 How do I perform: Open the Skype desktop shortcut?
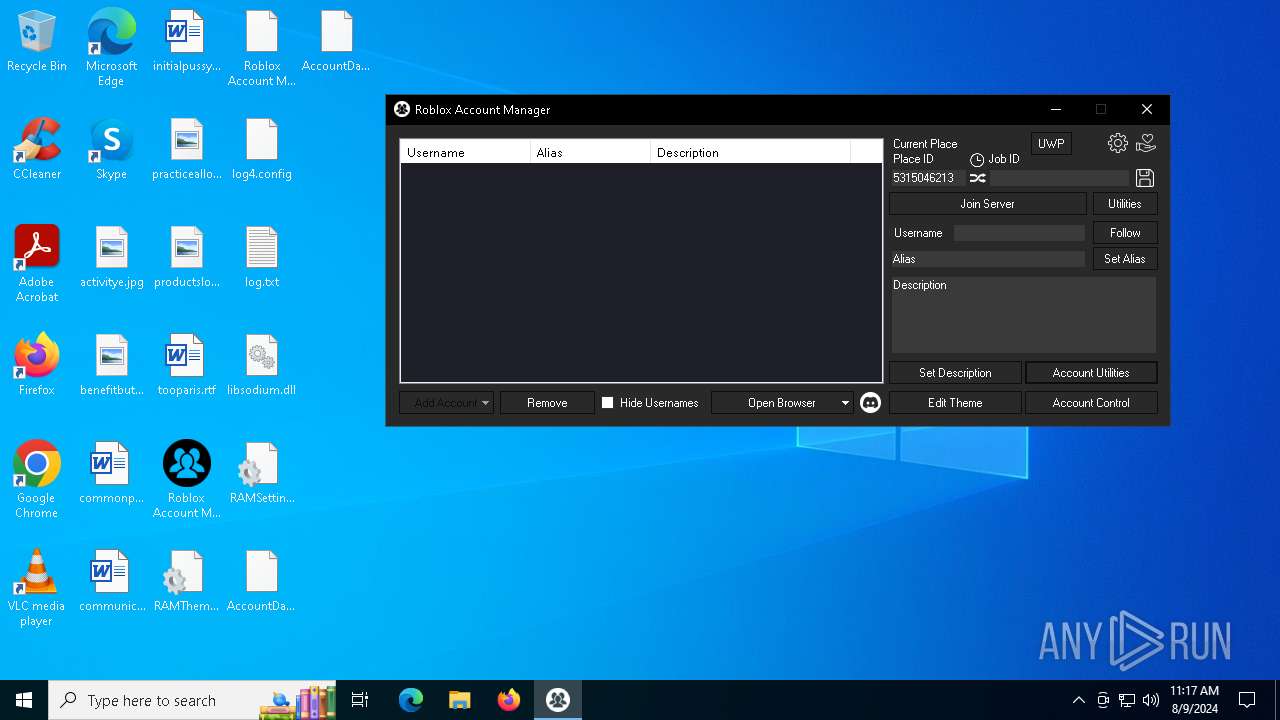coord(111,149)
